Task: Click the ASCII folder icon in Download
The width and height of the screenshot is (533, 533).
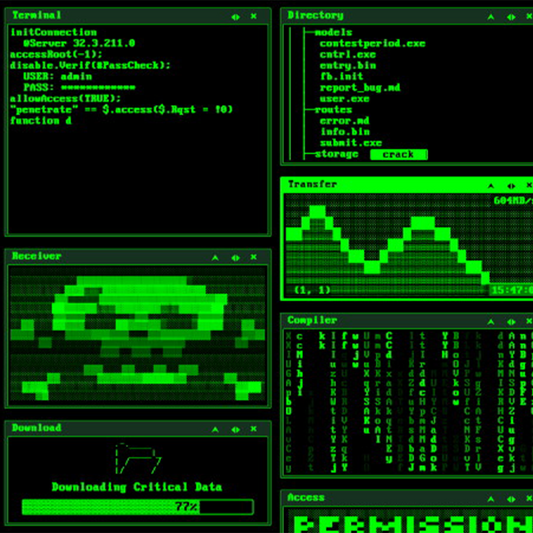Action: [x=138, y=458]
